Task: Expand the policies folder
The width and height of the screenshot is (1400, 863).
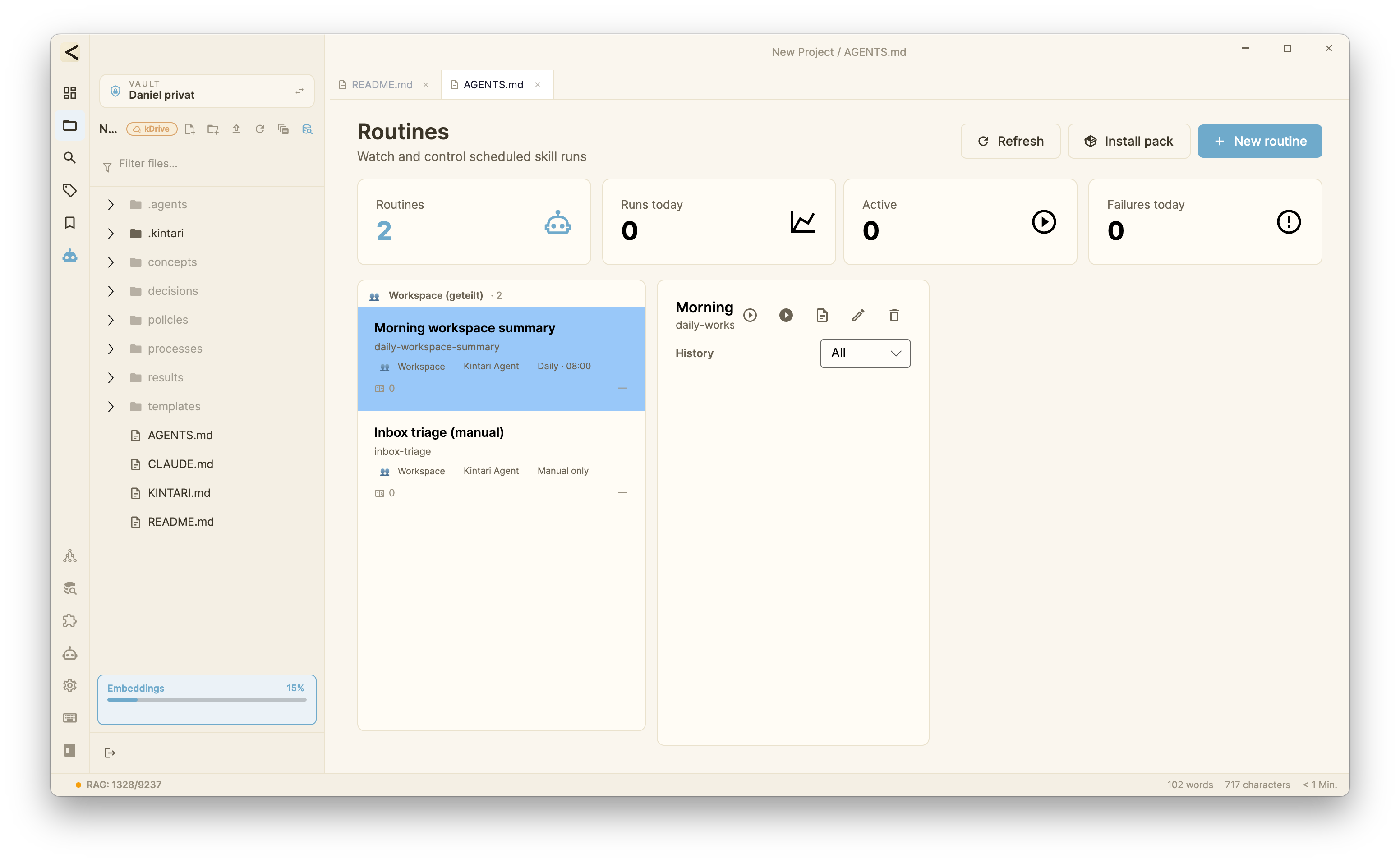Action: point(111,320)
